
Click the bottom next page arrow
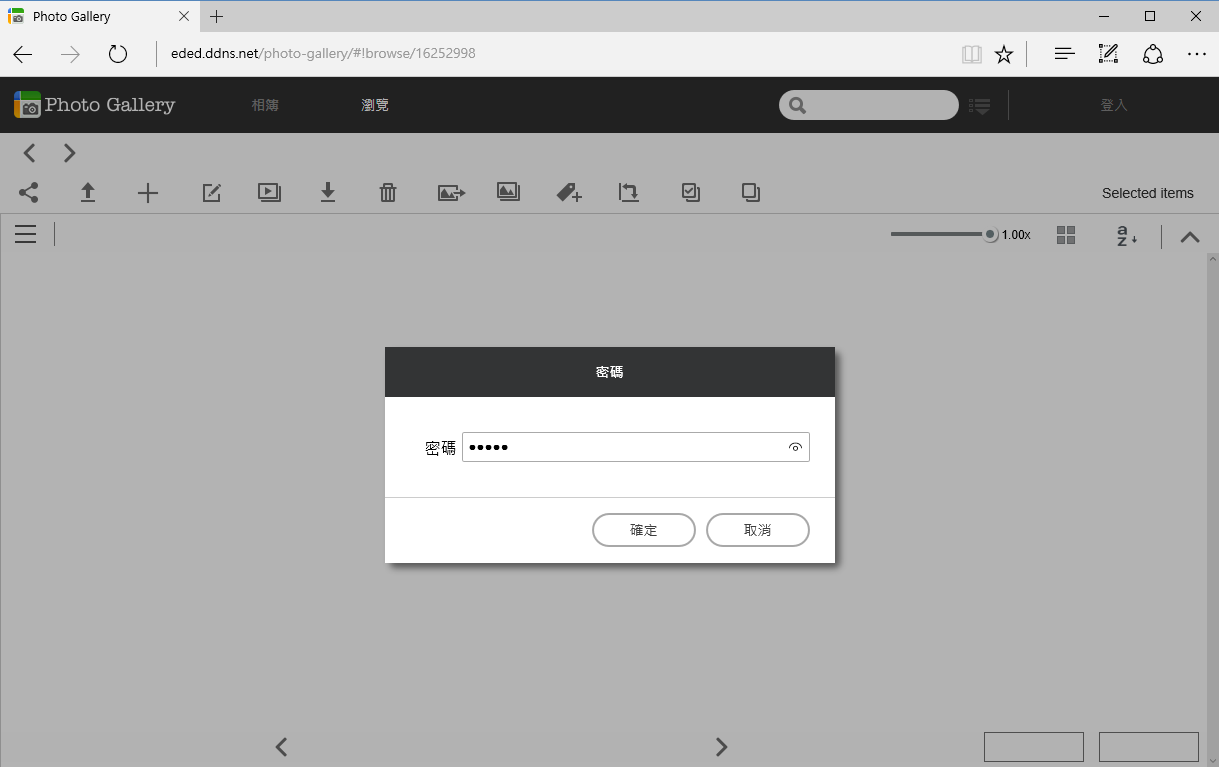click(721, 746)
